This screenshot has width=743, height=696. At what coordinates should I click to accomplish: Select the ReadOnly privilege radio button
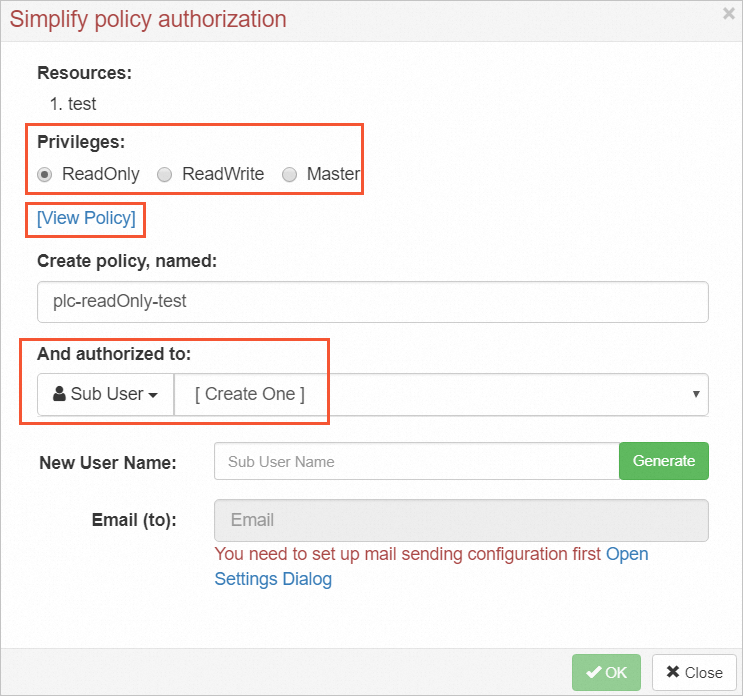(x=45, y=174)
